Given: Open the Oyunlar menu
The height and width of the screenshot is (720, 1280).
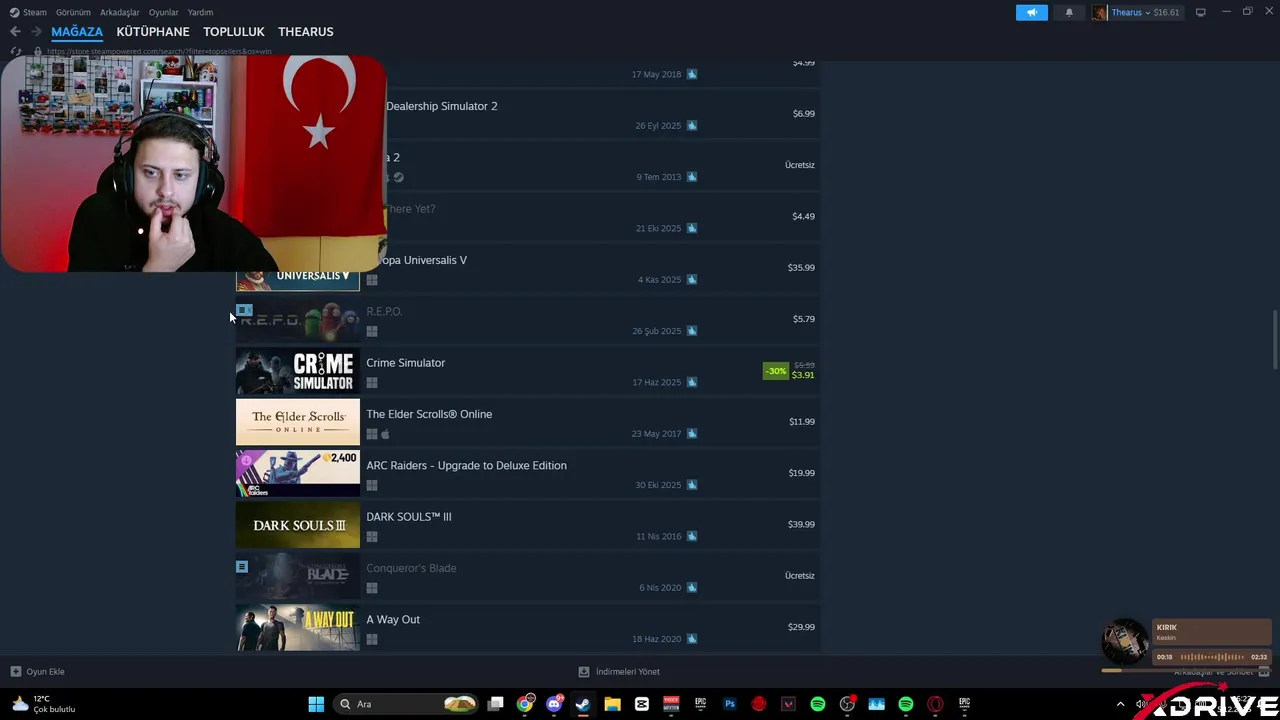Looking at the screenshot, I should pos(164,12).
